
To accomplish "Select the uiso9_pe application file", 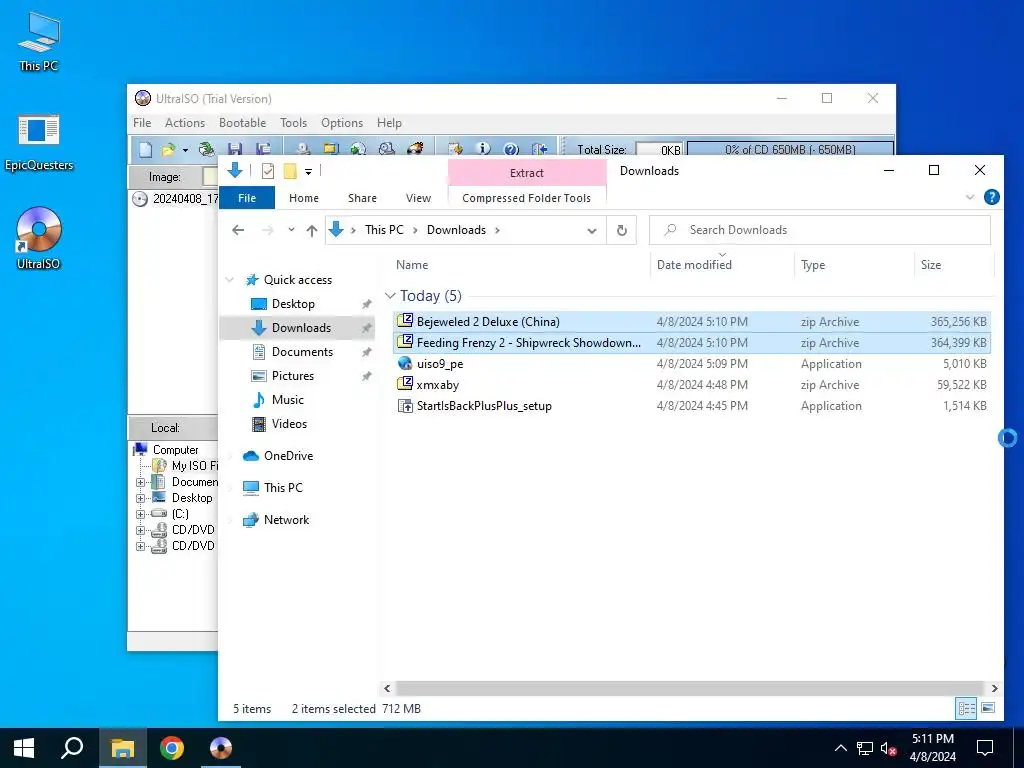I will pos(692,364).
